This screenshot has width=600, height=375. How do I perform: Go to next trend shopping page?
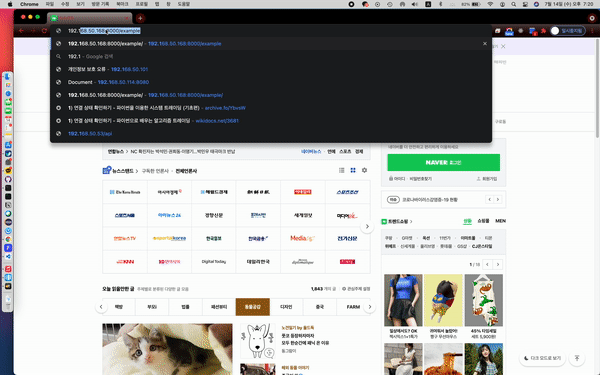(x=498, y=264)
